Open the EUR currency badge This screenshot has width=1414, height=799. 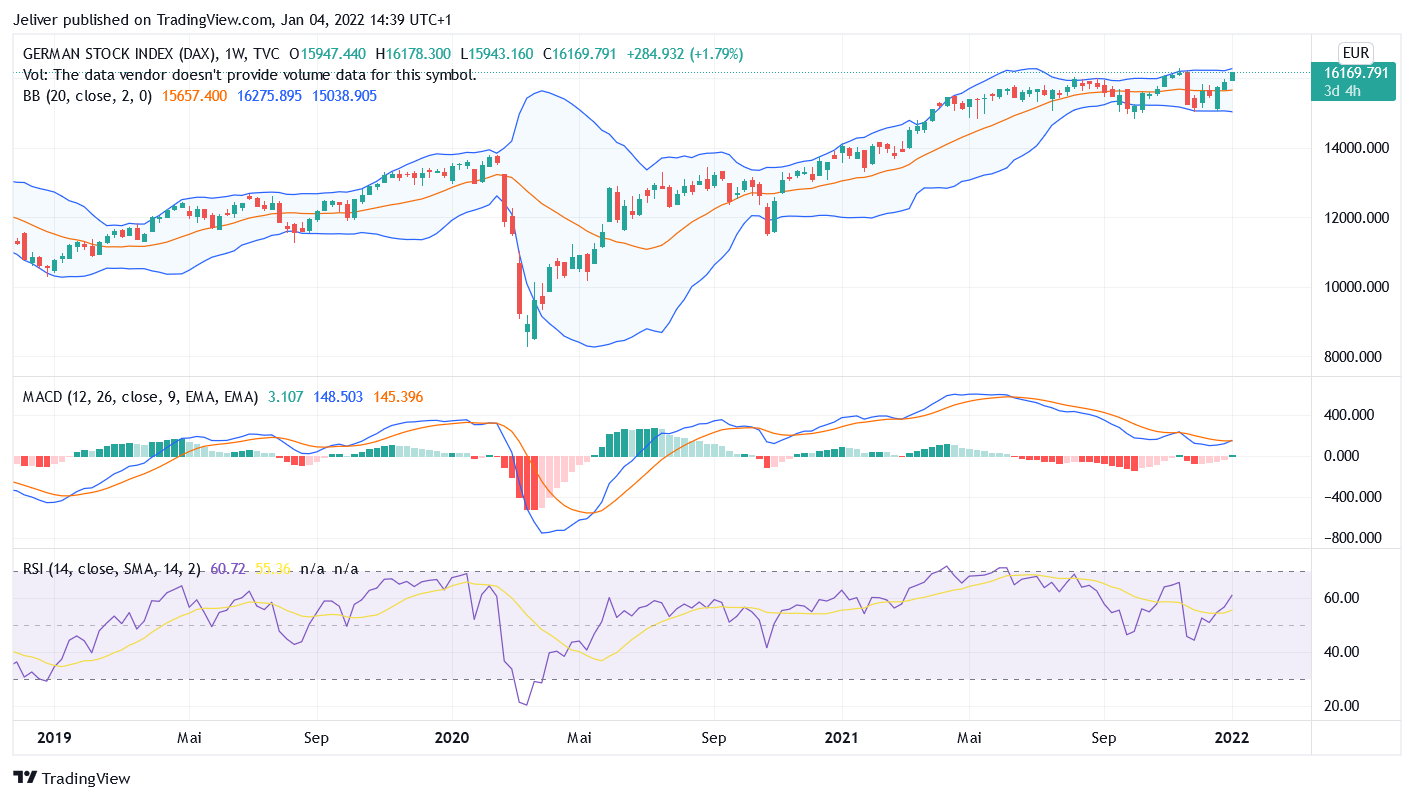1355,53
